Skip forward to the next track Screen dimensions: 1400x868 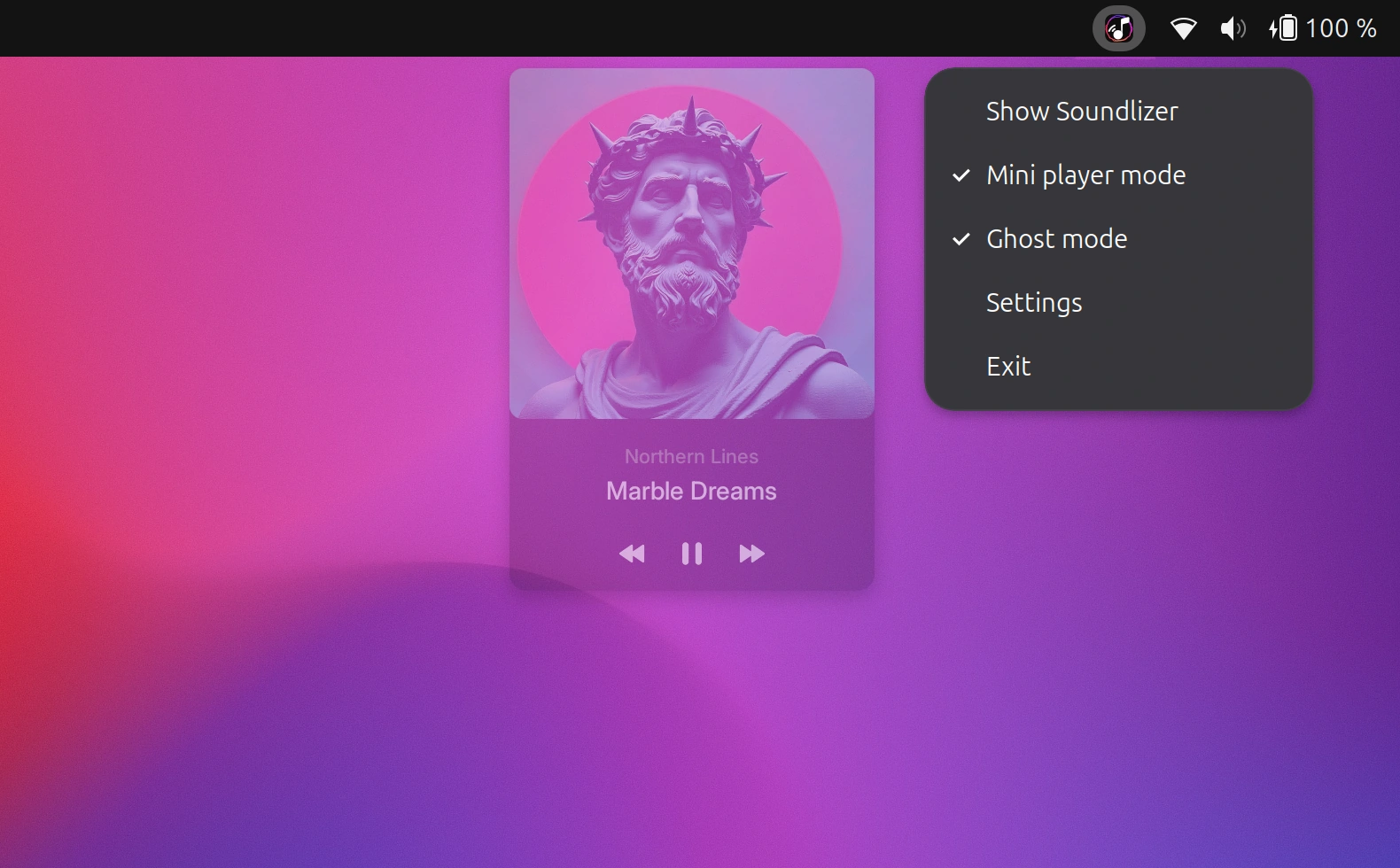click(751, 554)
